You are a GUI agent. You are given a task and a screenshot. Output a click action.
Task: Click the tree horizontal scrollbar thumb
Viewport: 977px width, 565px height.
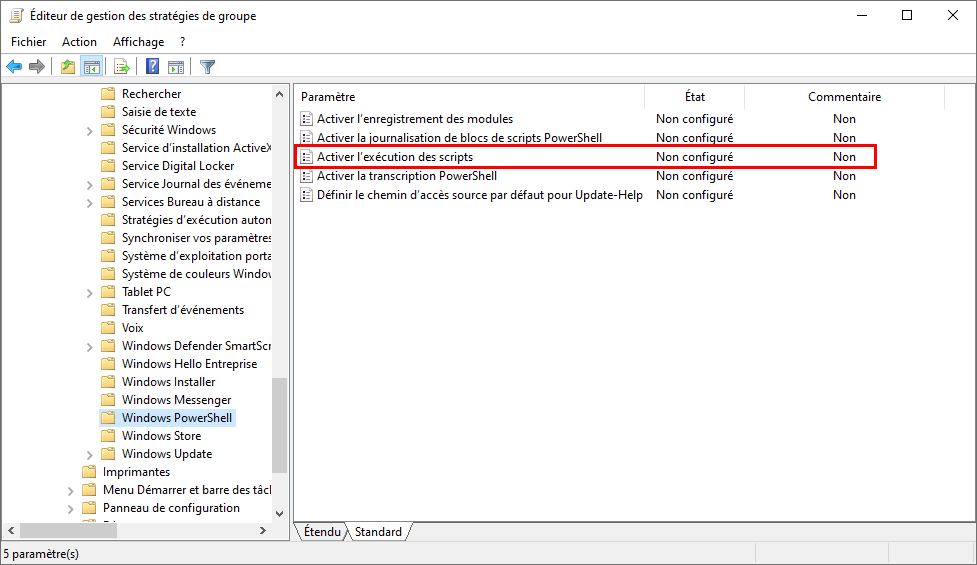pyautogui.click(x=68, y=531)
